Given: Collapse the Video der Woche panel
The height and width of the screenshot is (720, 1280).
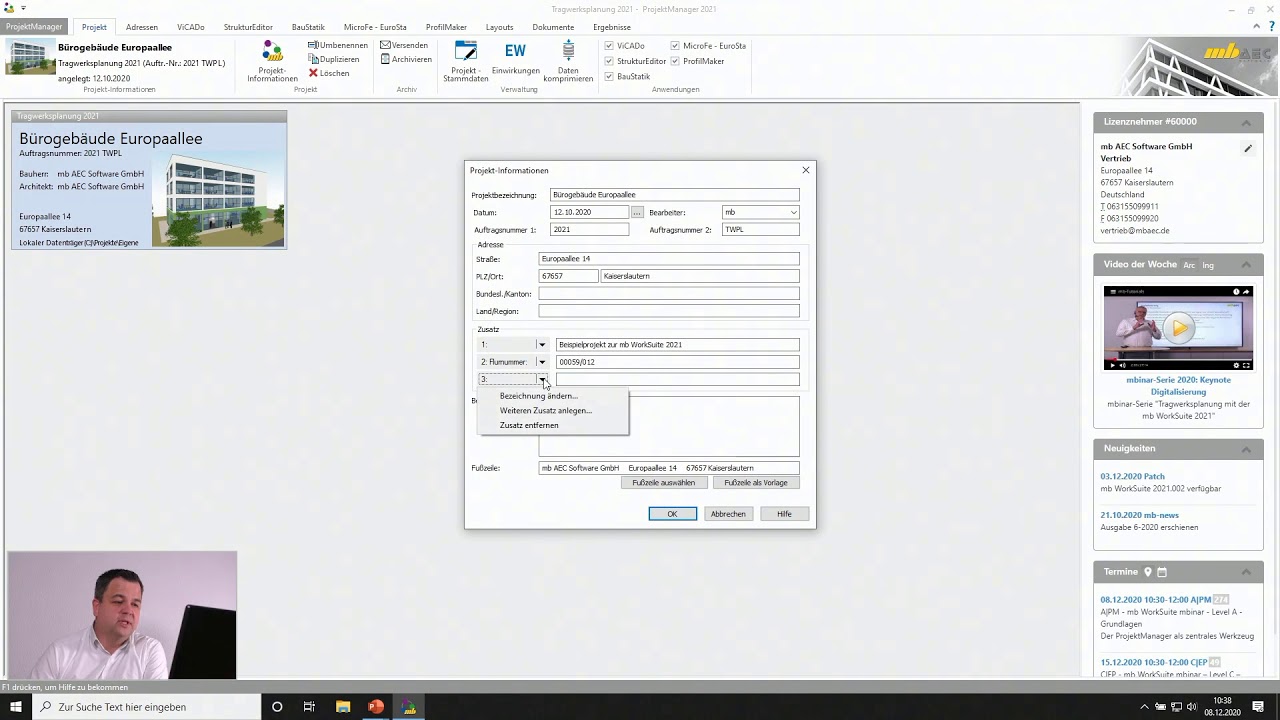Looking at the screenshot, I should [x=1246, y=265].
